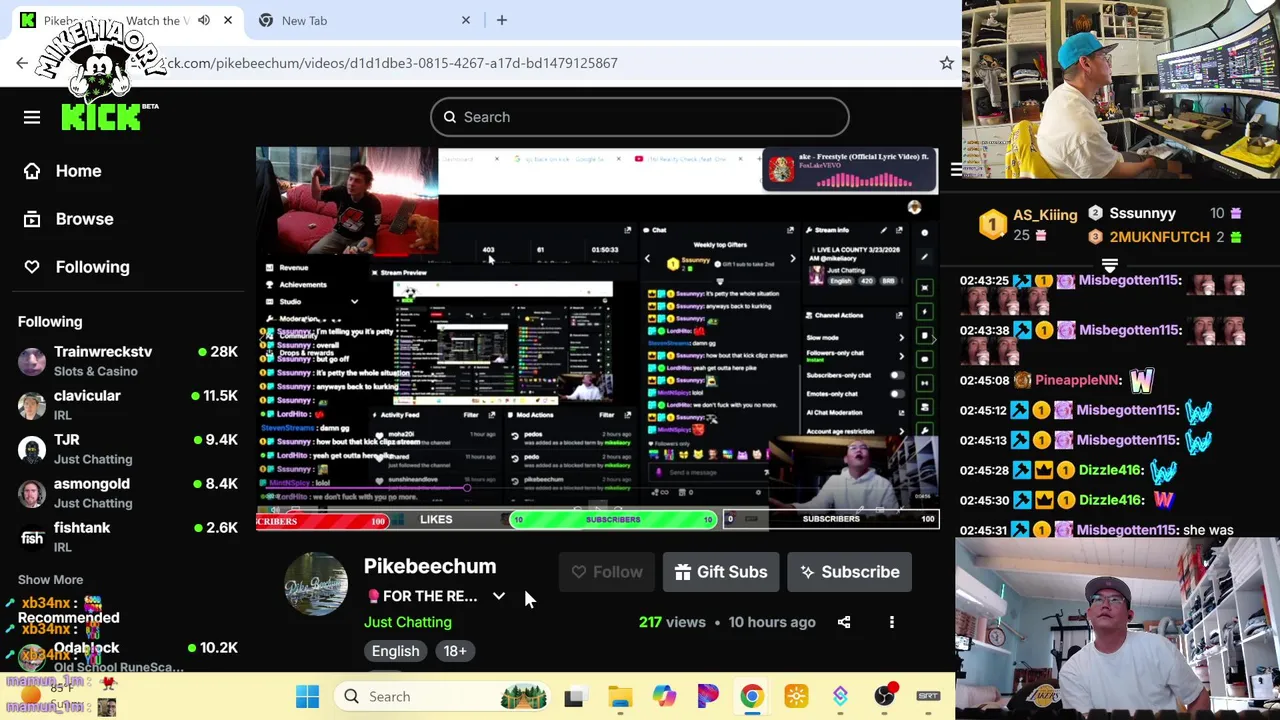Screen dimensions: 1280x720
Task: Open fishtank channel from Following list
Action: click(128, 537)
